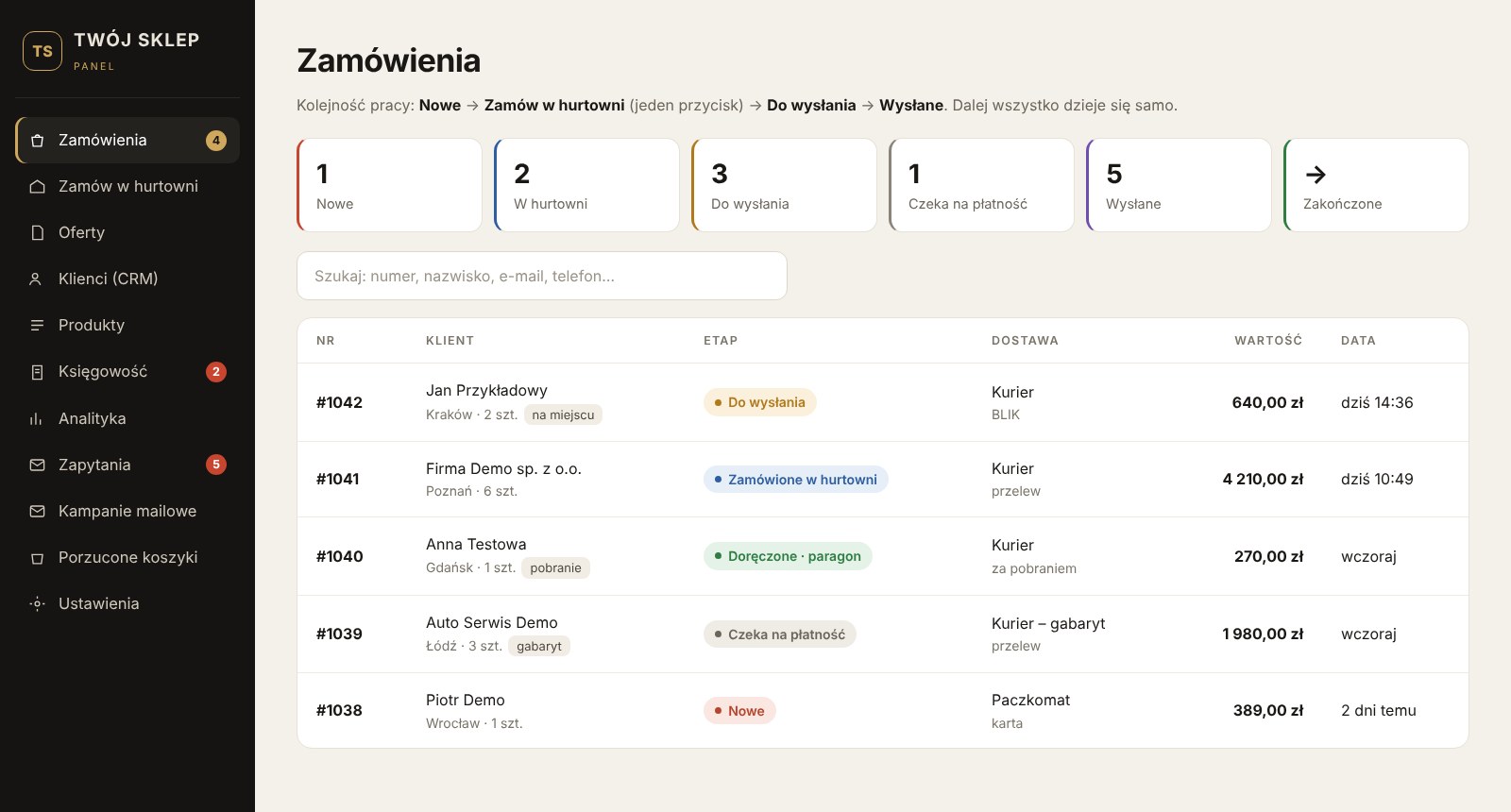
Task: Click the Analityka bar chart icon
Action: coord(36,418)
